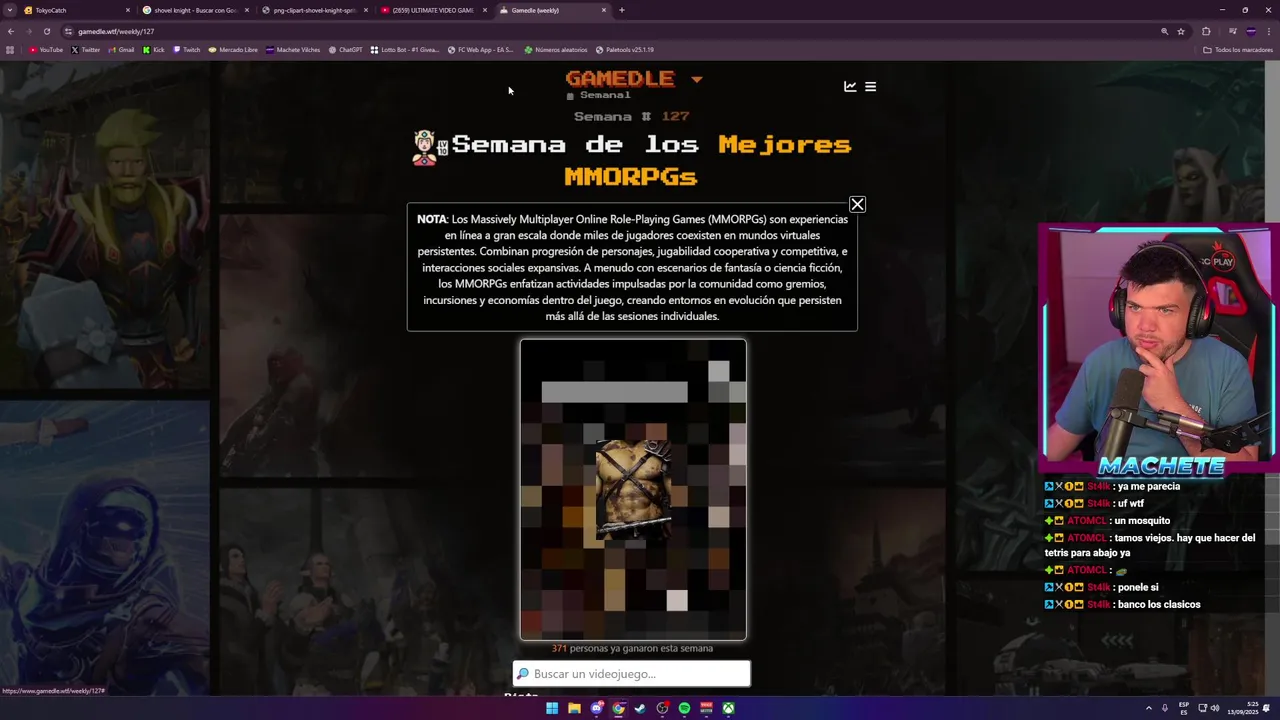Click the Chrome taskbar icon
Image resolution: width=1280 pixels, height=720 pixels.
coord(618,708)
